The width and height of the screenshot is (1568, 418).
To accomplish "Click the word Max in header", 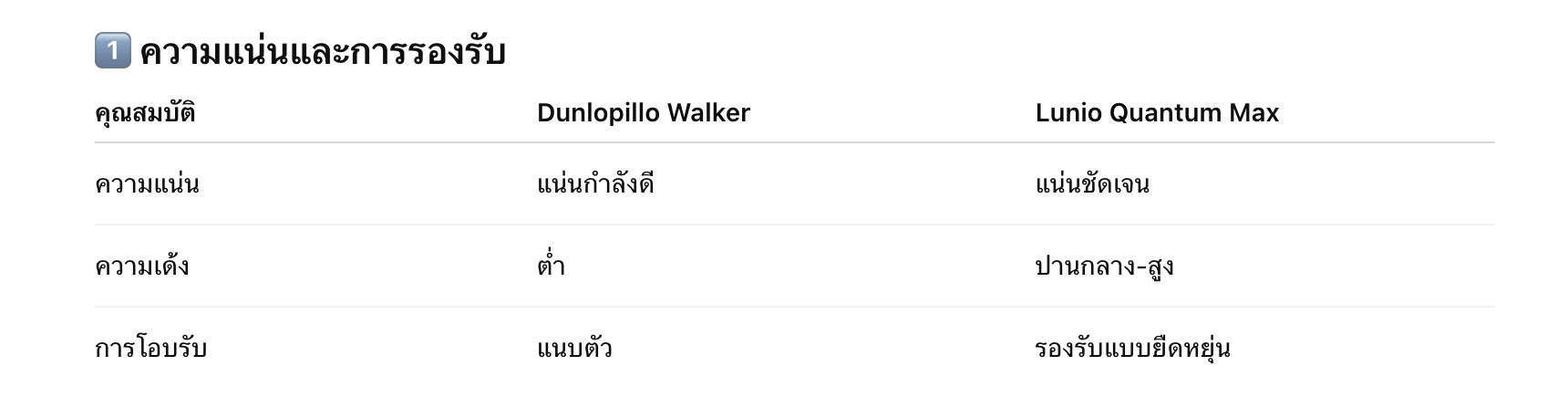I will pos(1254,113).
